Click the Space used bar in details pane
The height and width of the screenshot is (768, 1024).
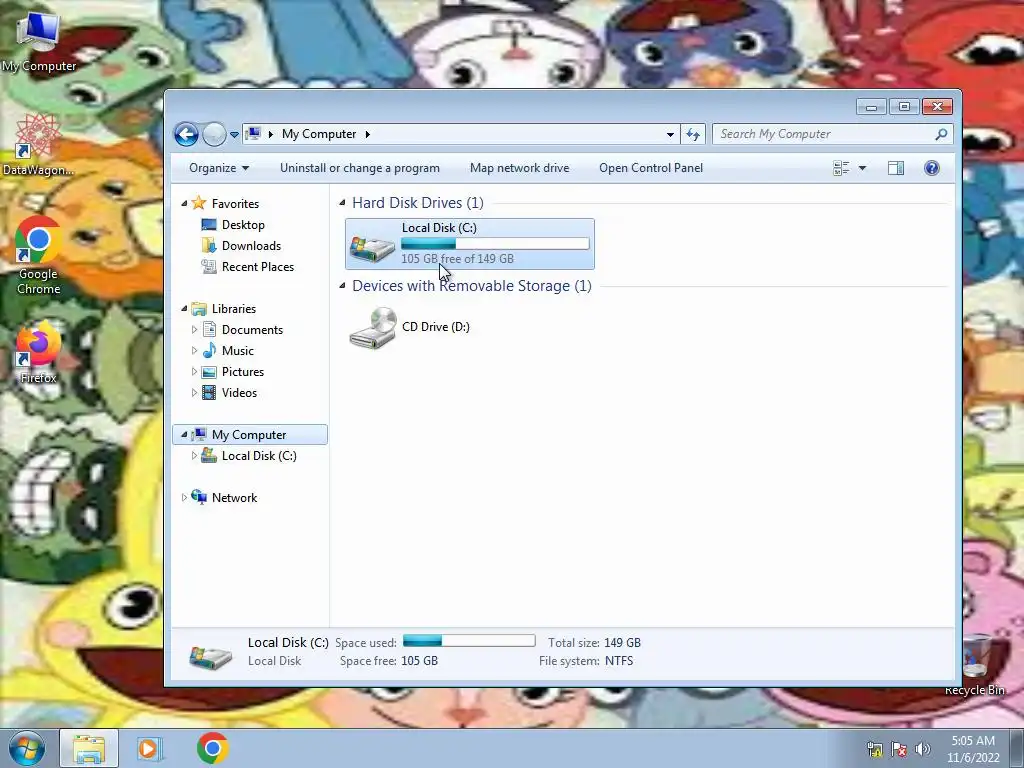(x=469, y=641)
